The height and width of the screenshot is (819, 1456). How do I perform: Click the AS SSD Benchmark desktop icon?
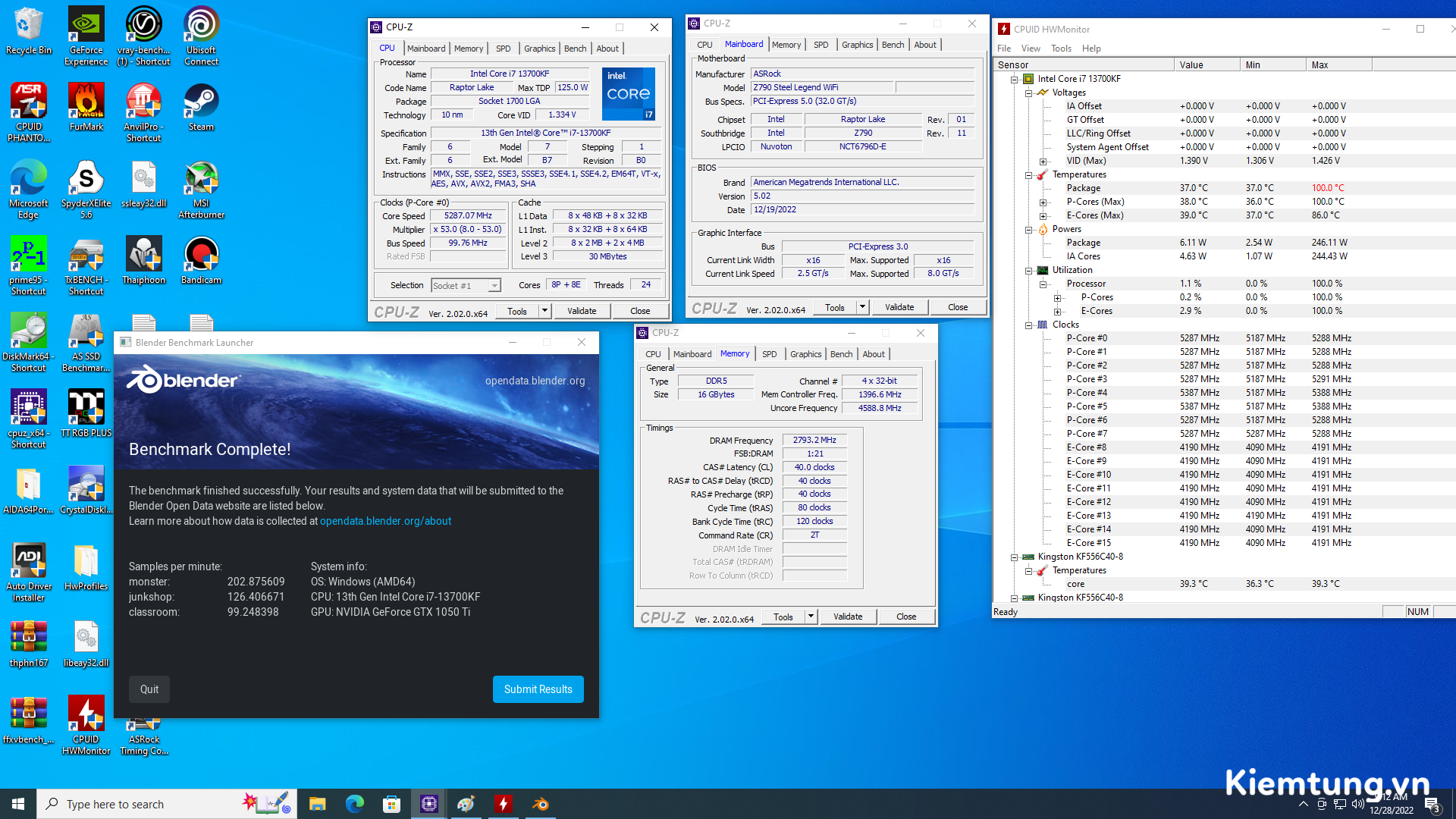(x=86, y=343)
